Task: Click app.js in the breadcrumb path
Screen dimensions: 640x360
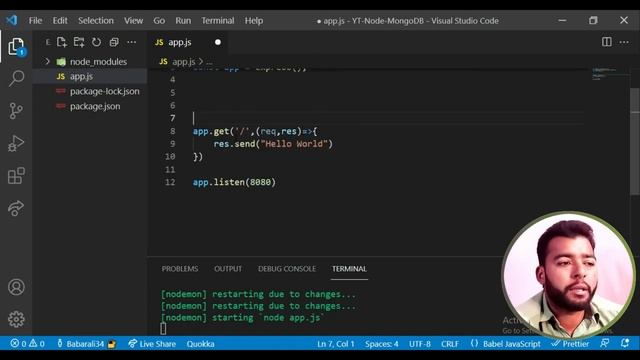Action: (x=183, y=62)
